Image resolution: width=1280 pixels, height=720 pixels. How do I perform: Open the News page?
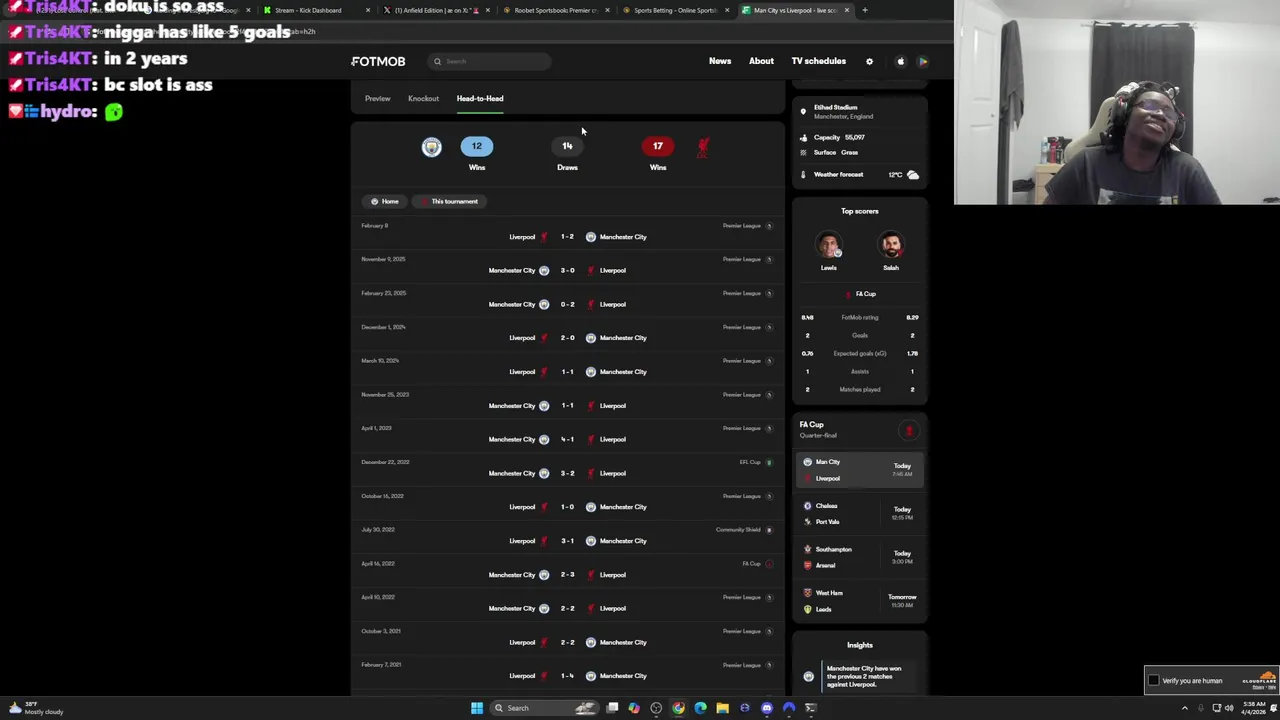(720, 61)
